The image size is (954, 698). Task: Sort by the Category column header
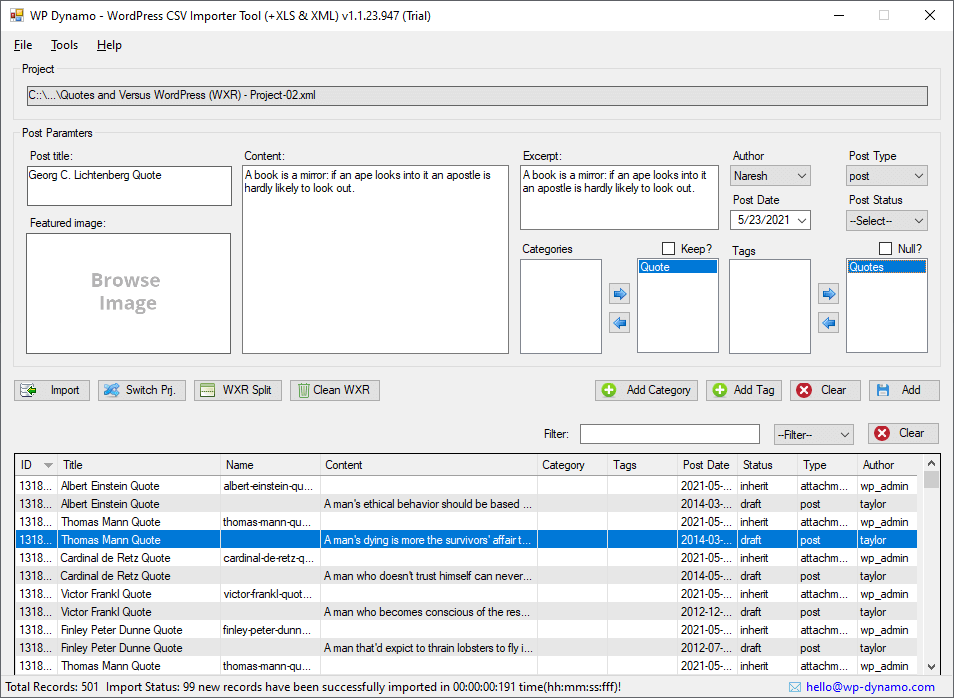tap(573, 465)
